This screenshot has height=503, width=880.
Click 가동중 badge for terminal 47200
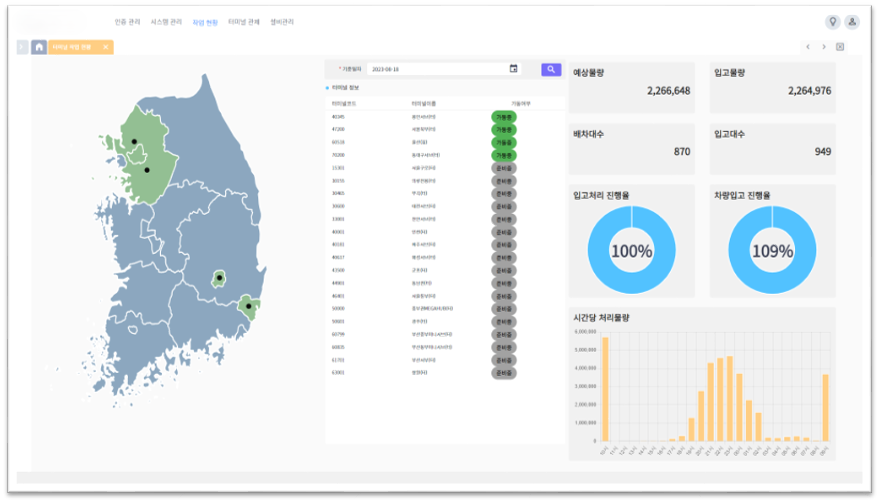tap(504, 130)
